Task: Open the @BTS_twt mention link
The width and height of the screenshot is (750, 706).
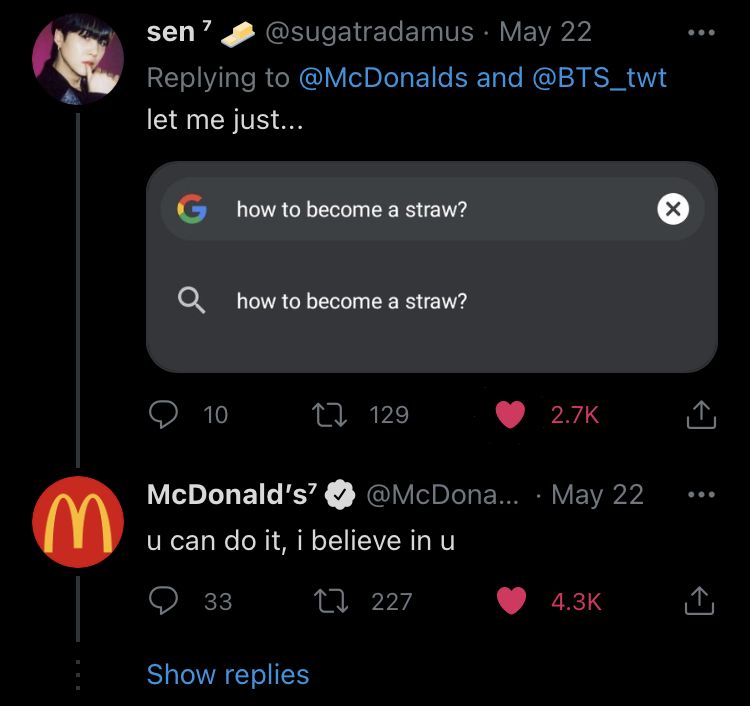Action: coord(599,77)
